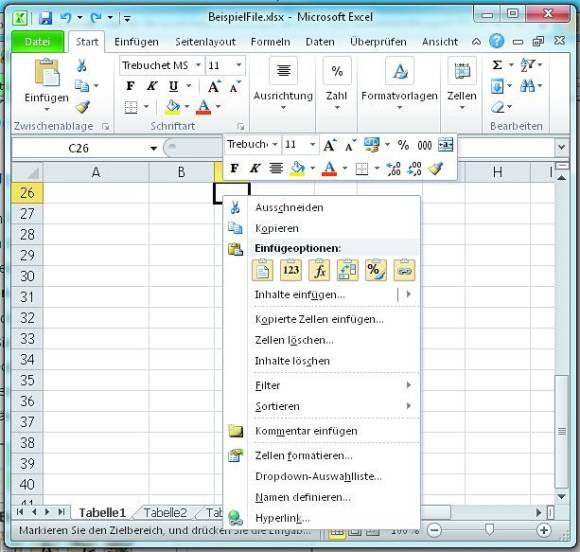Open the Name Box dropdown arrow beside C26

pos(153,148)
